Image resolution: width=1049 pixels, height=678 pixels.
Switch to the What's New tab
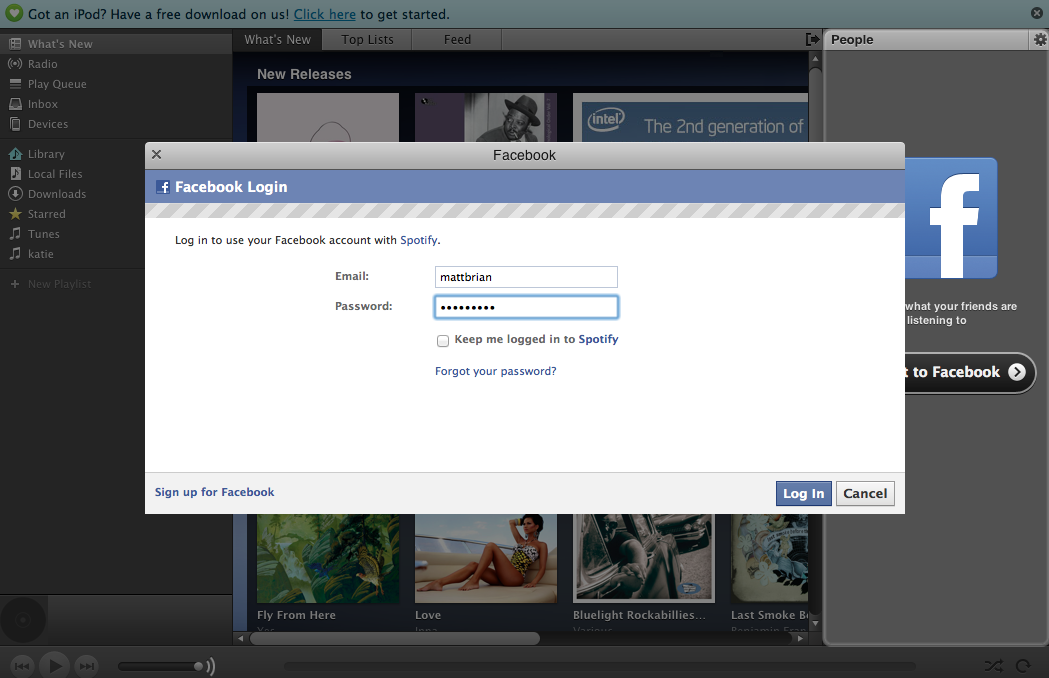click(278, 39)
